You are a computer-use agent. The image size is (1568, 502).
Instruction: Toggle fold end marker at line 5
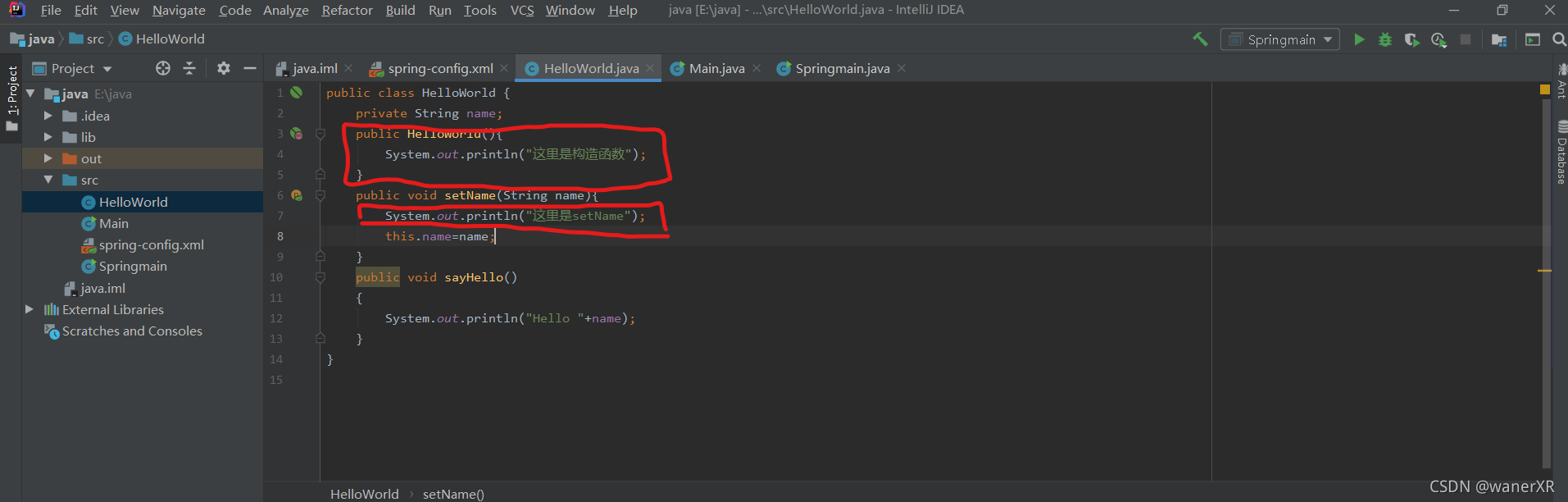[320, 174]
